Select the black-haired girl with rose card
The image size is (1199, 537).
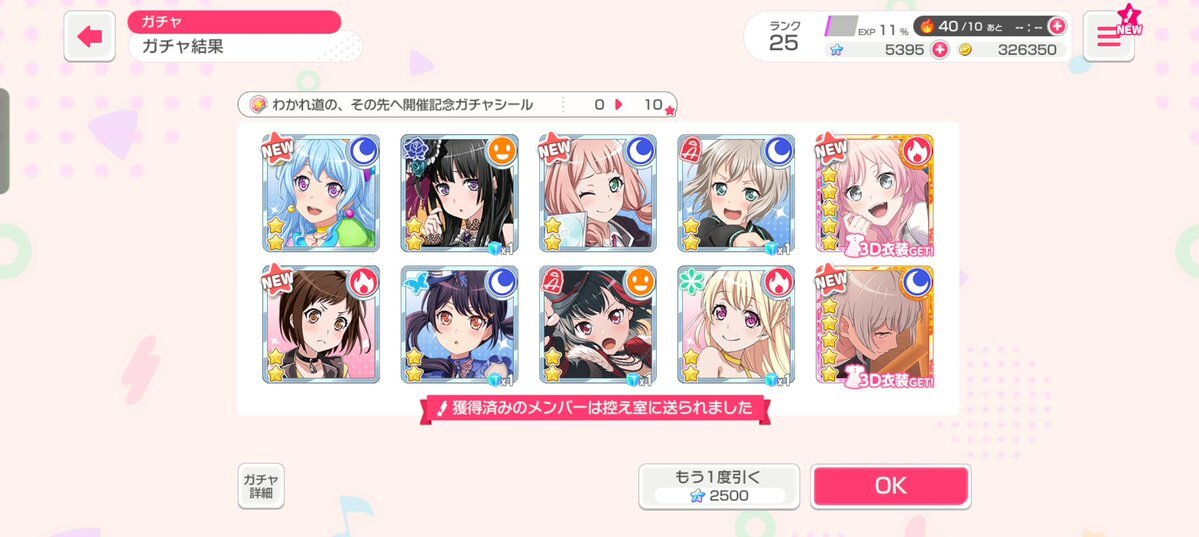click(x=459, y=193)
